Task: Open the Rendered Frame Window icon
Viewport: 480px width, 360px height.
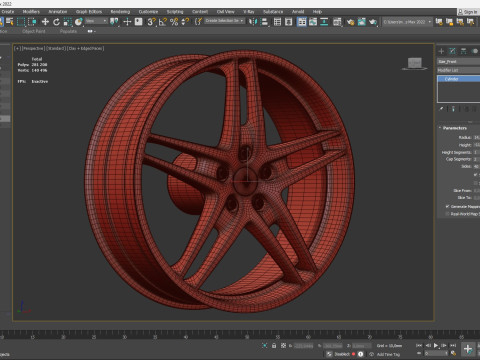Action: coord(362,22)
